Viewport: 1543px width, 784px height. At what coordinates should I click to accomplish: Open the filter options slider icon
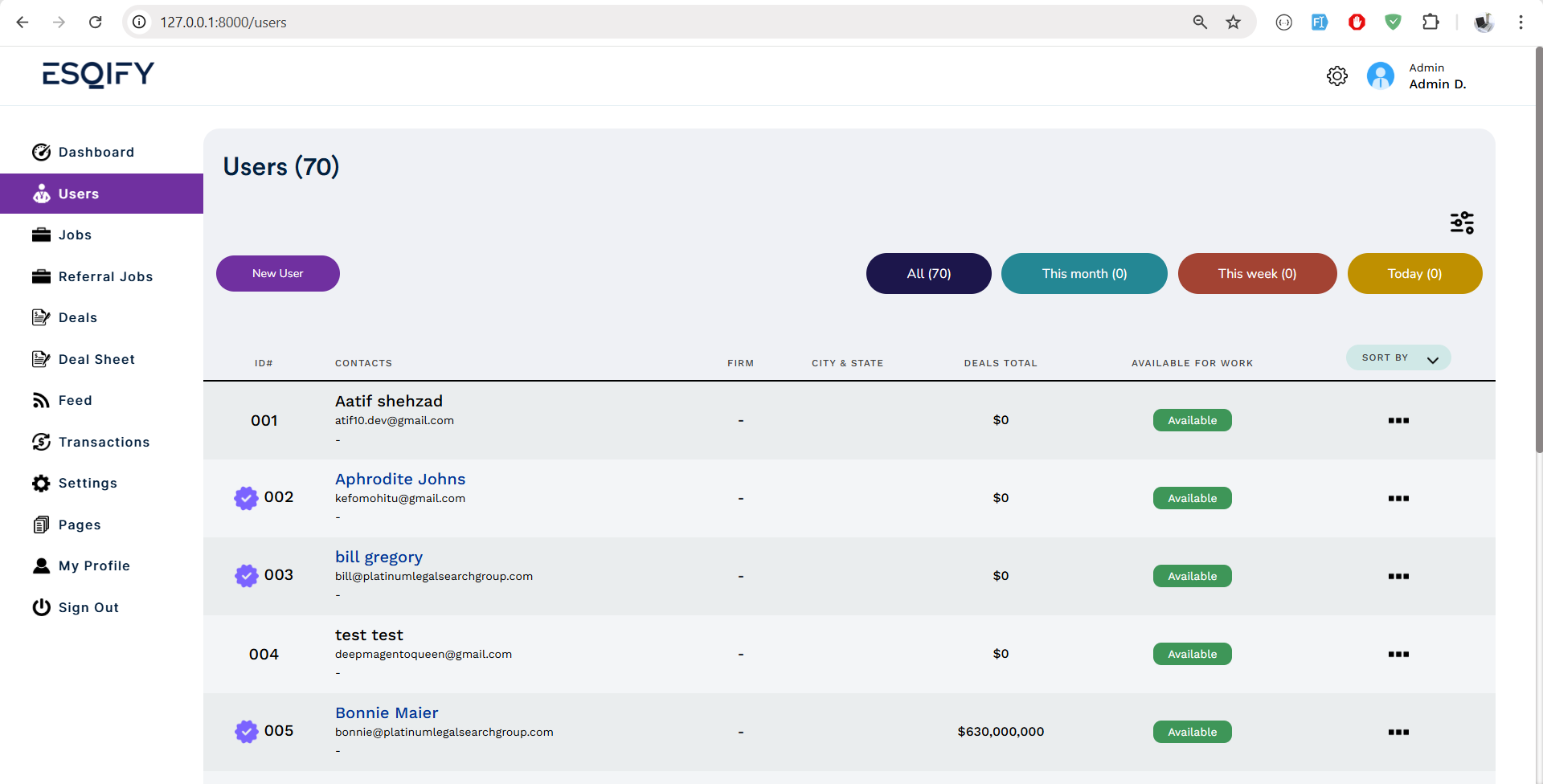click(x=1462, y=223)
